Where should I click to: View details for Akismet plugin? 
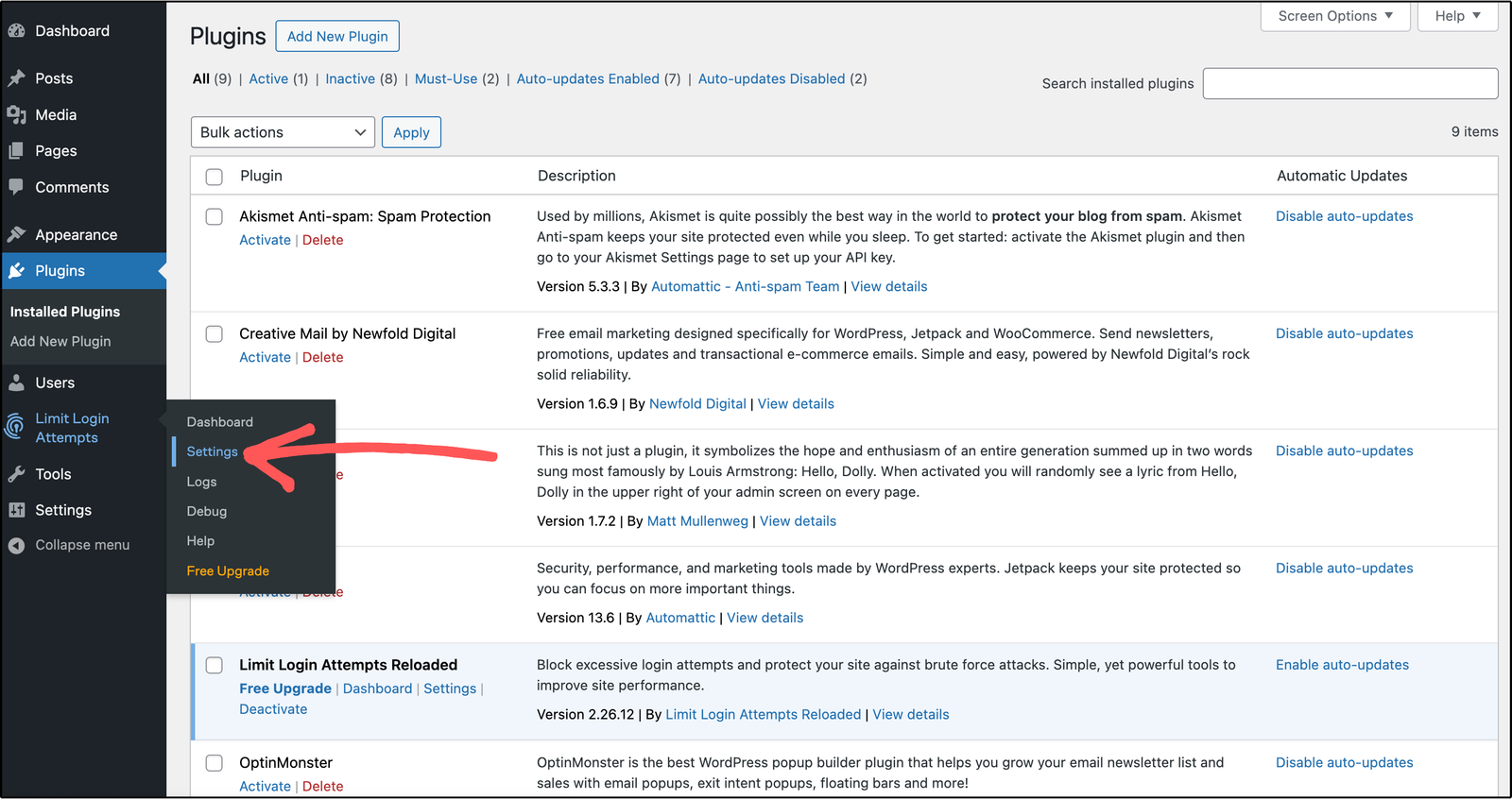tap(888, 286)
